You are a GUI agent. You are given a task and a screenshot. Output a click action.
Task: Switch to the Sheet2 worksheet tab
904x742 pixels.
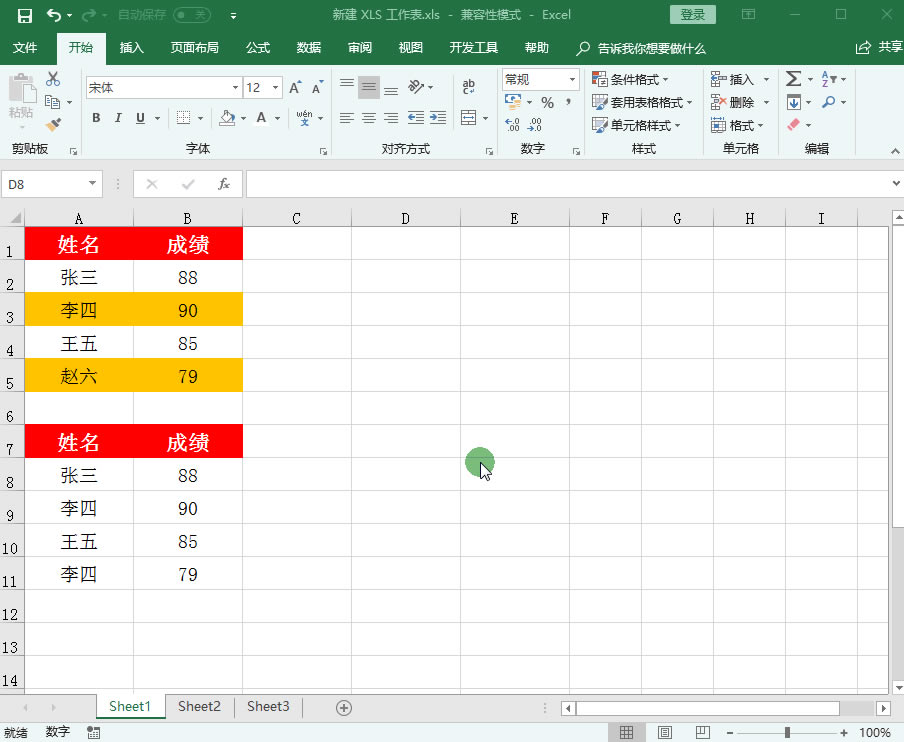[x=198, y=707]
